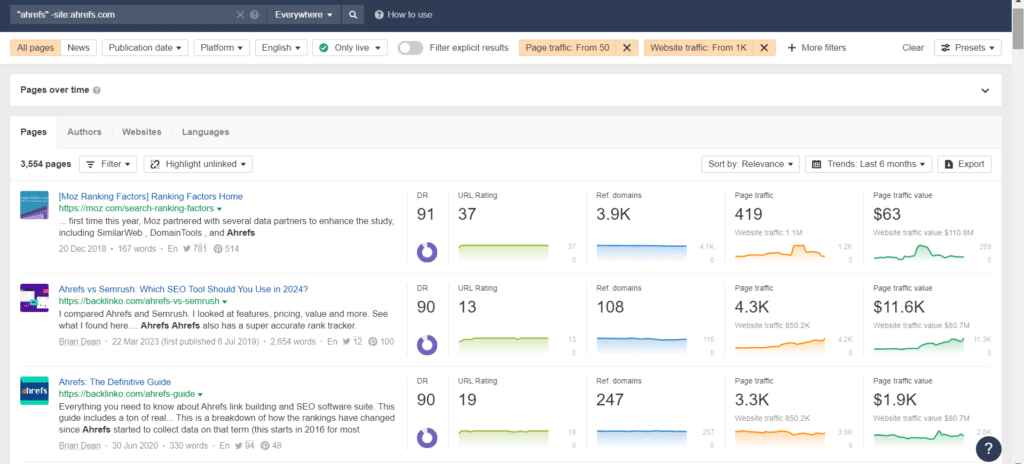1024x464 pixels.
Task: Clear all applied filters
Action: [x=913, y=48]
